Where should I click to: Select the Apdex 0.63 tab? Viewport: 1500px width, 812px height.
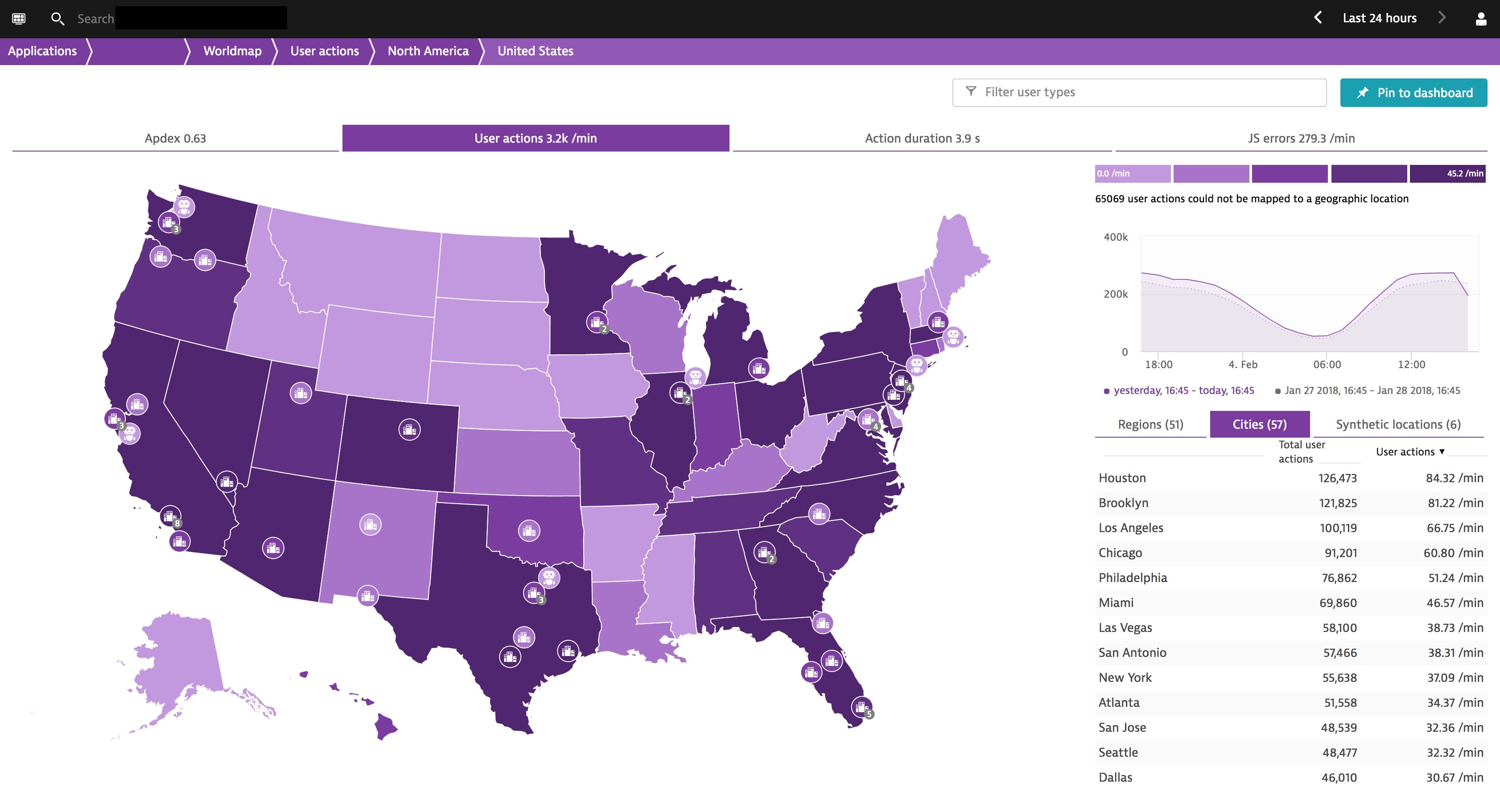tap(175, 138)
